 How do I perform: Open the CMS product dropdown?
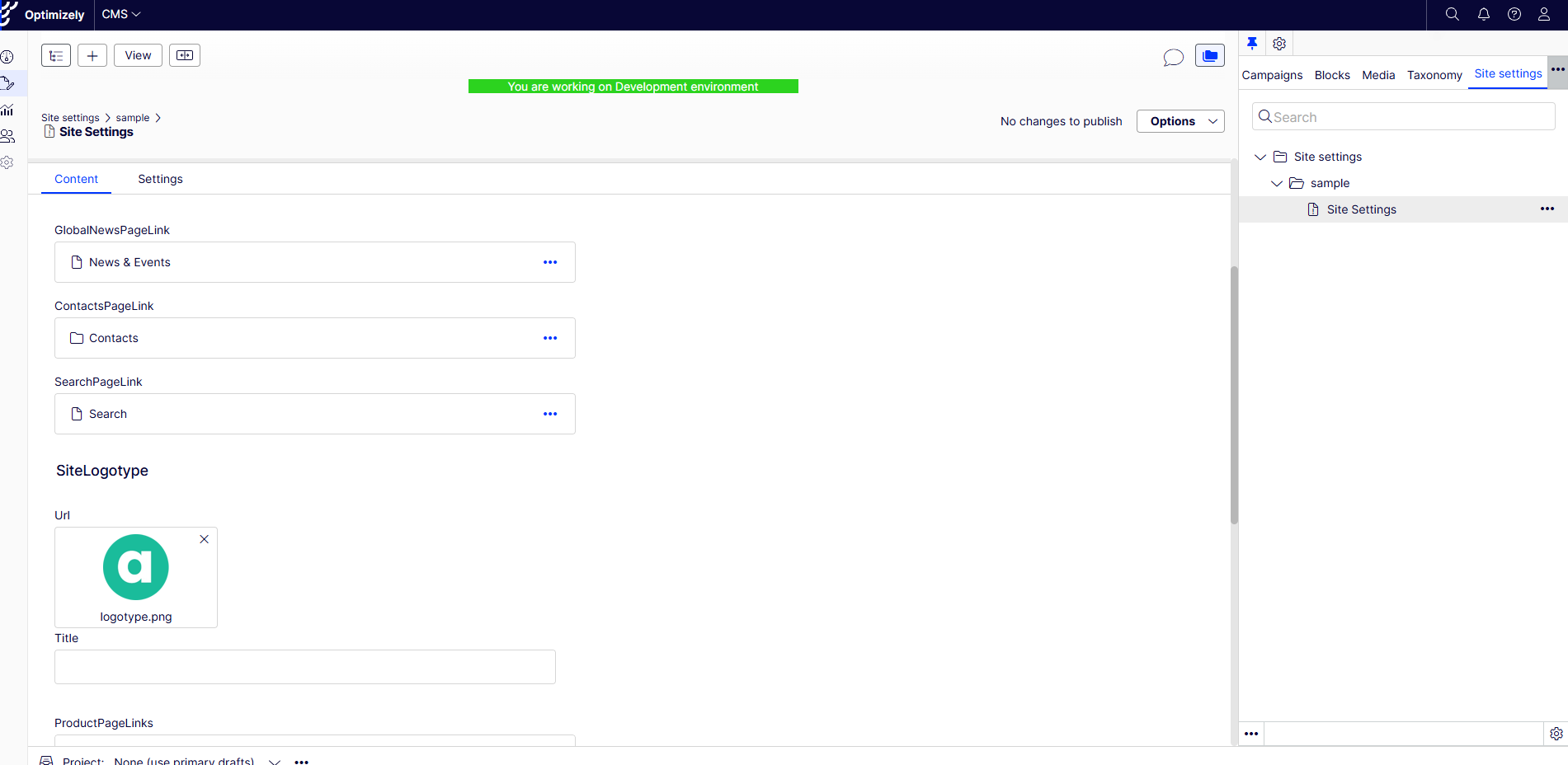pyautogui.click(x=121, y=14)
